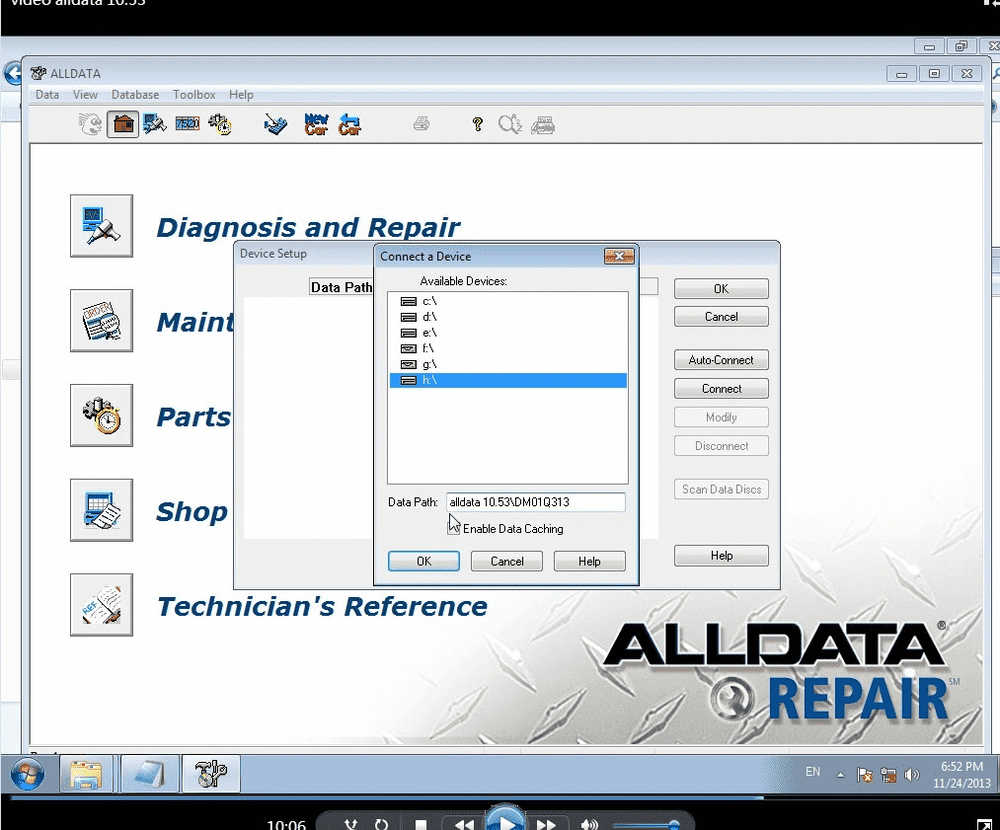Open Diagnosis and Repair from the toolbar icon
Viewport: 1000px width, 830px height.
click(x=154, y=124)
